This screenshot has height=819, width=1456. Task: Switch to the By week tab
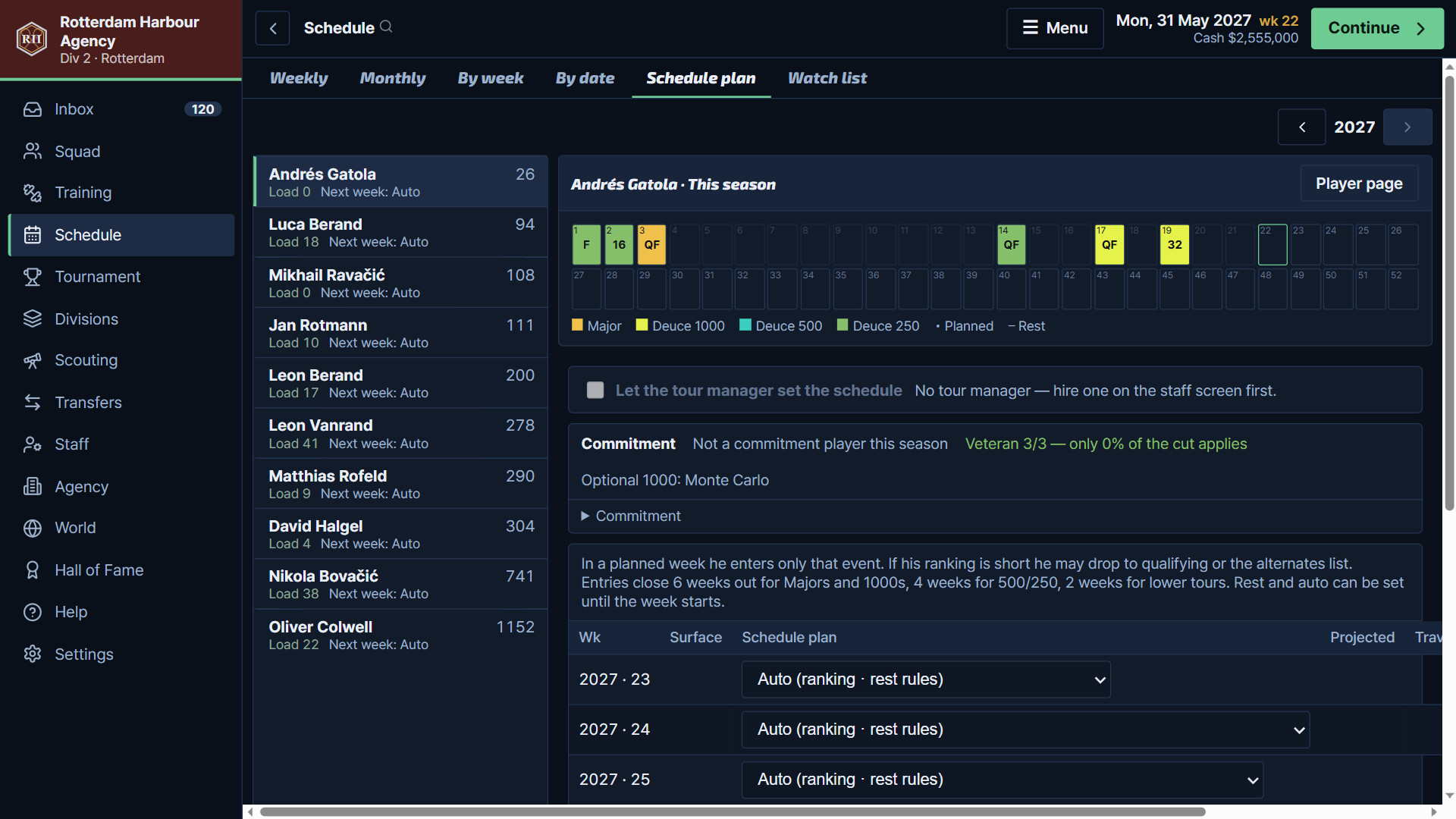click(491, 78)
